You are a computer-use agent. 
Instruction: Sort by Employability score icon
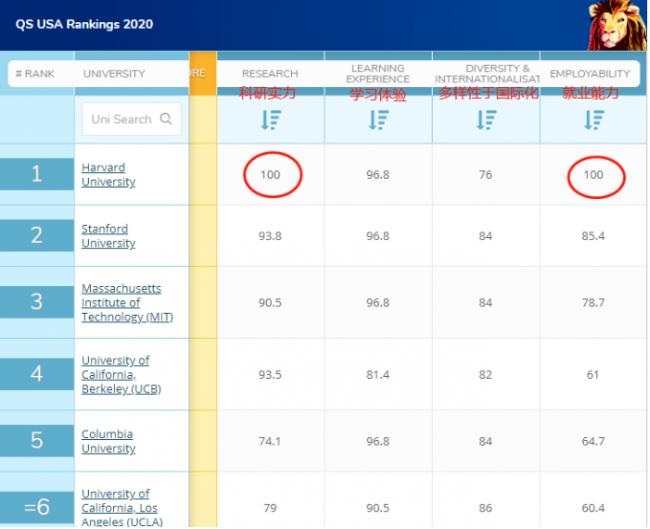point(594,120)
